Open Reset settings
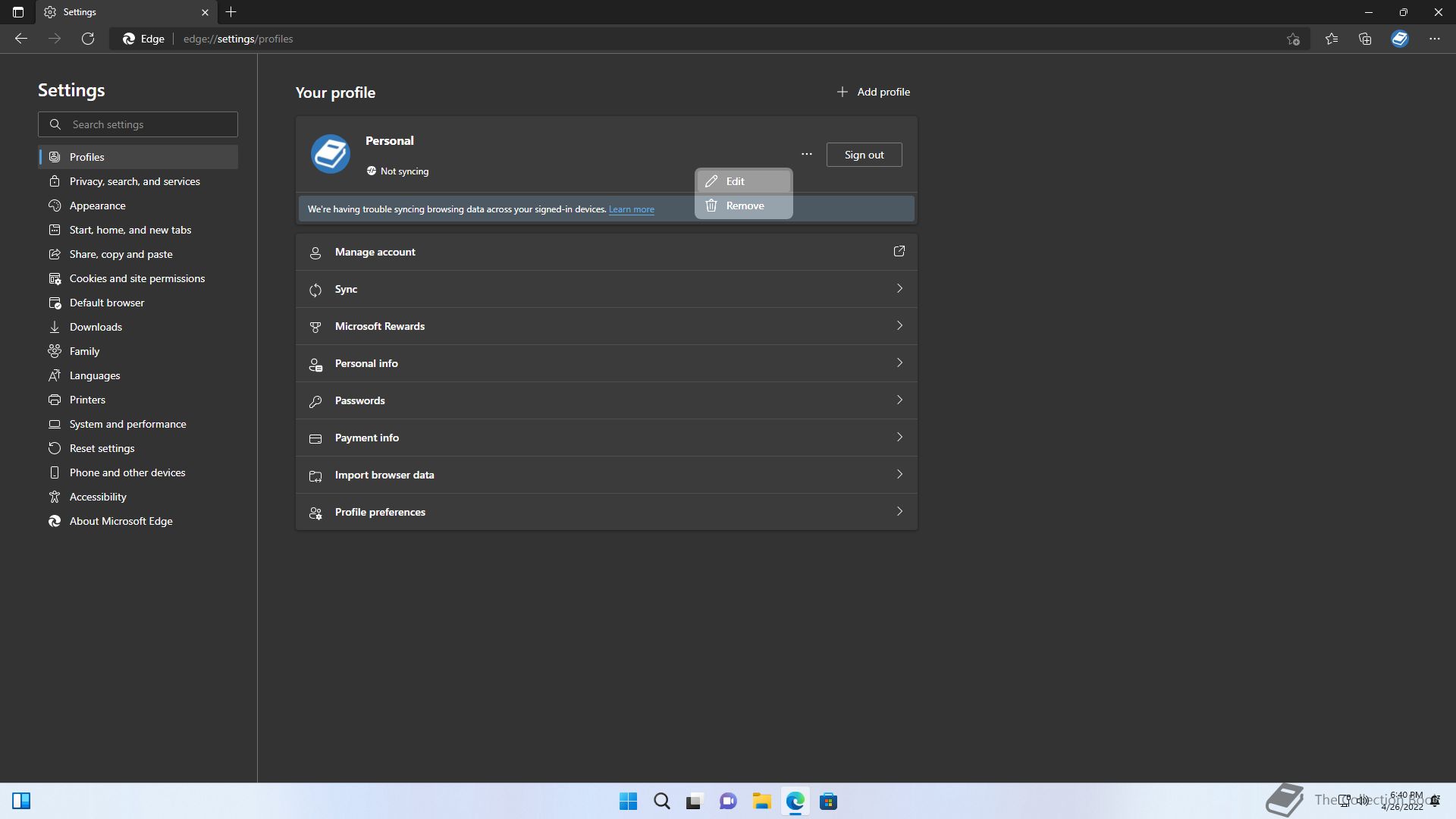Image resolution: width=1456 pixels, height=819 pixels. pyautogui.click(x=138, y=448)
